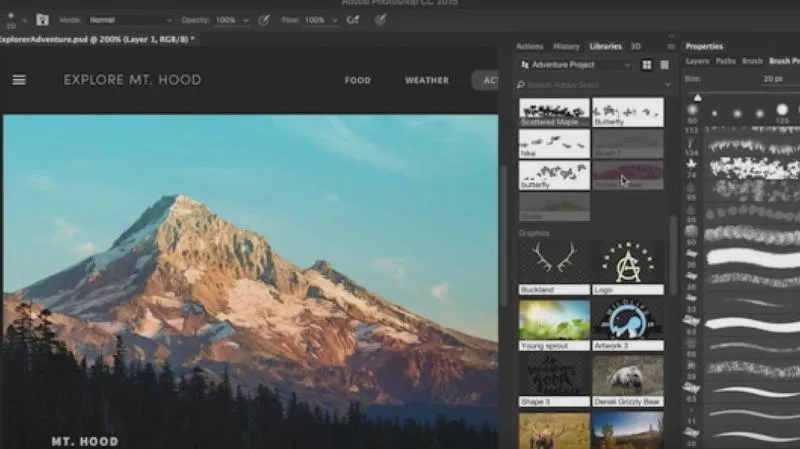Click the pressure-for-size icon at options bar end
The height and width of the screenshot is (449, 800).
382,19
